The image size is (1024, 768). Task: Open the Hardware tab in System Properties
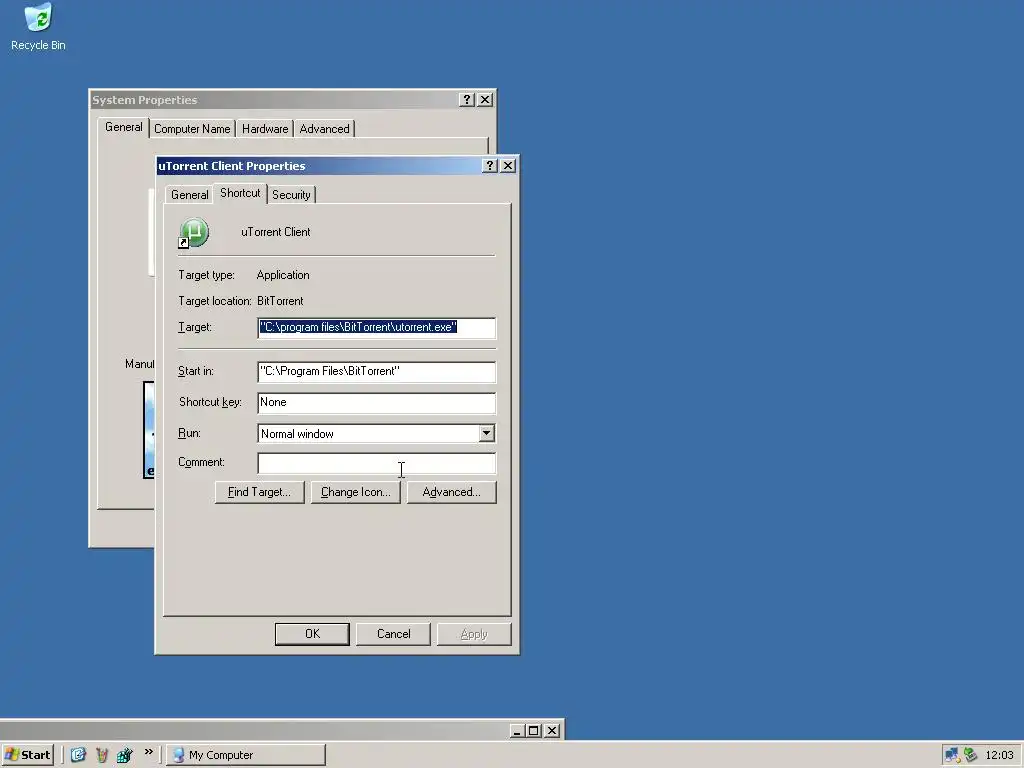(264, 129)
